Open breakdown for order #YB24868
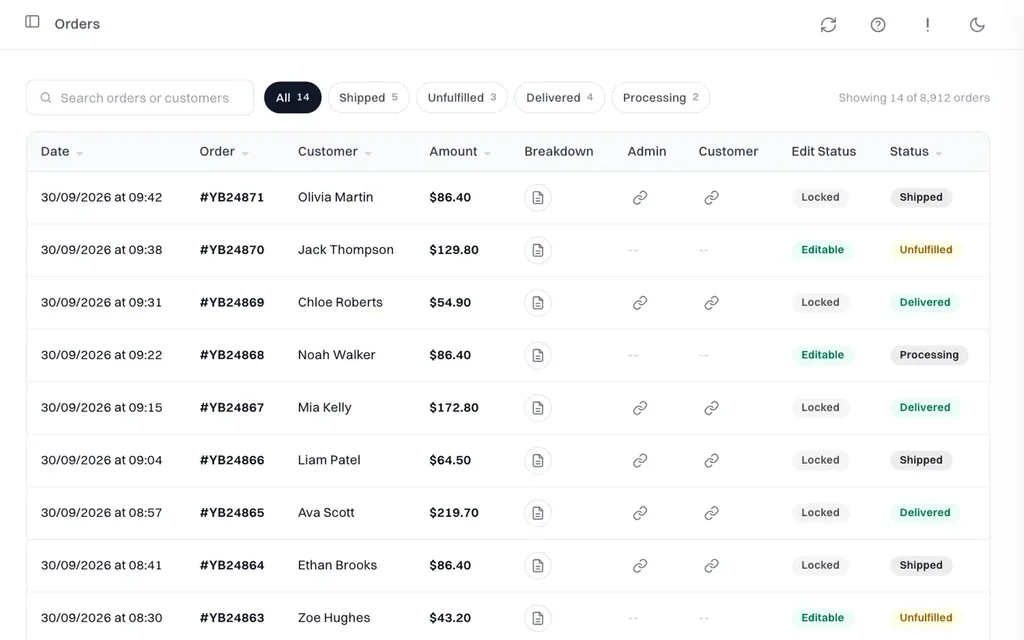This screenshot has width=1024, height=640. (x=537, y=355)
